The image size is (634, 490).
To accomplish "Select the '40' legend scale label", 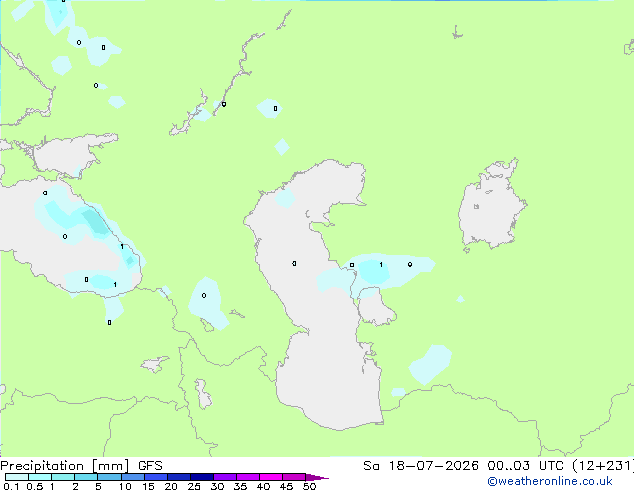I will pos(264,486).
